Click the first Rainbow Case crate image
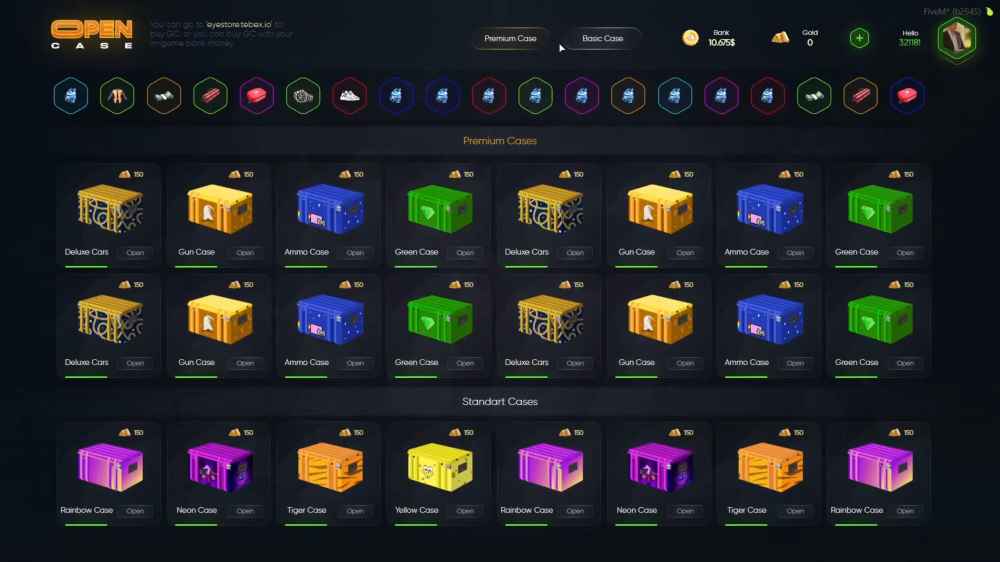Viewport: 1000px width, 562px height. [x=110, y=468]
